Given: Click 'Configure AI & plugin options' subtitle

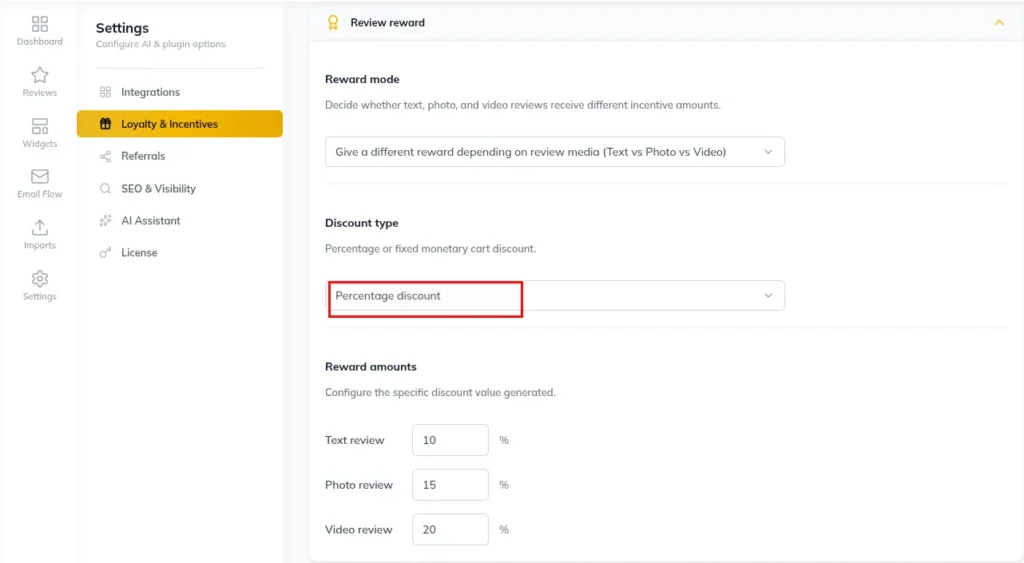Looking at the screenshot, I should [x=160, y=44].
